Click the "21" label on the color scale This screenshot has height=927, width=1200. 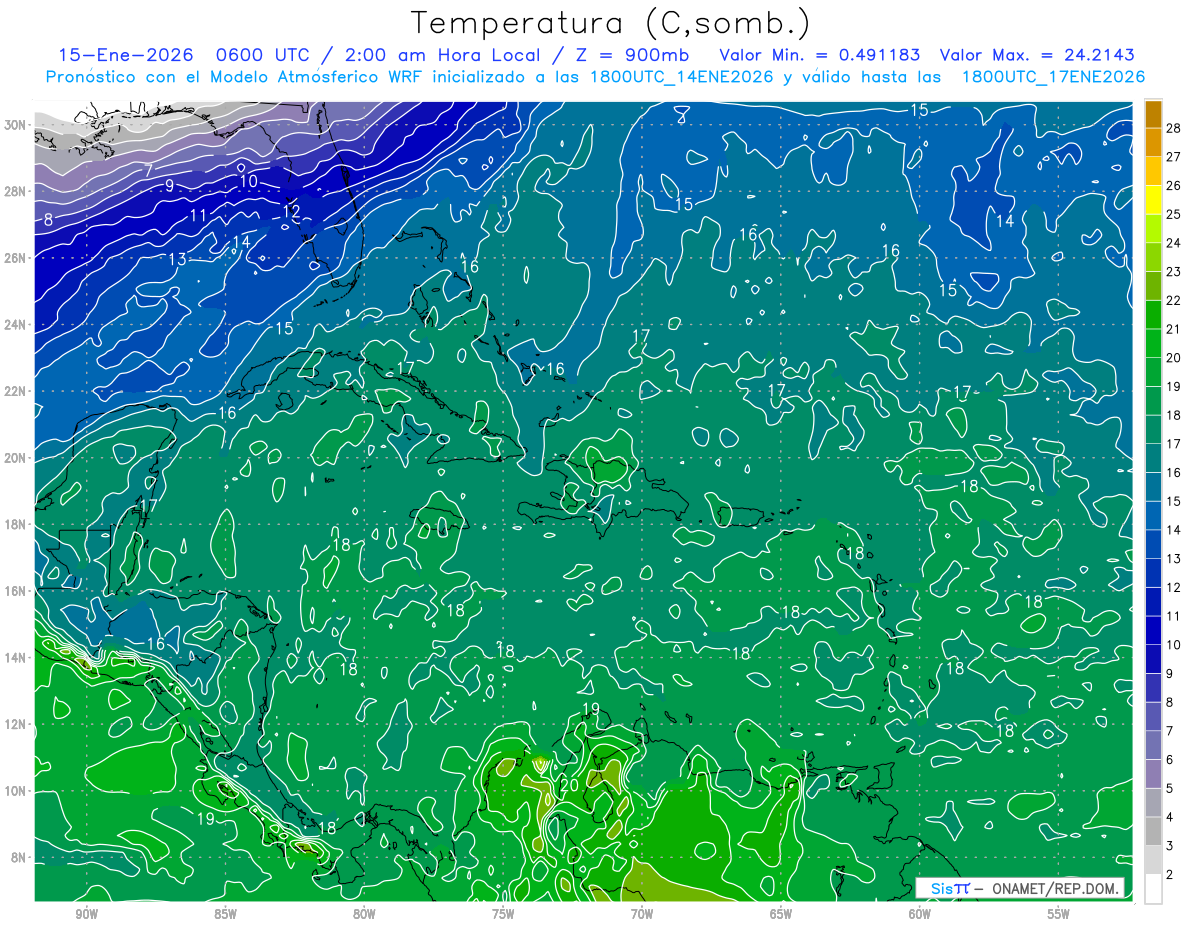click(1174, 329)
